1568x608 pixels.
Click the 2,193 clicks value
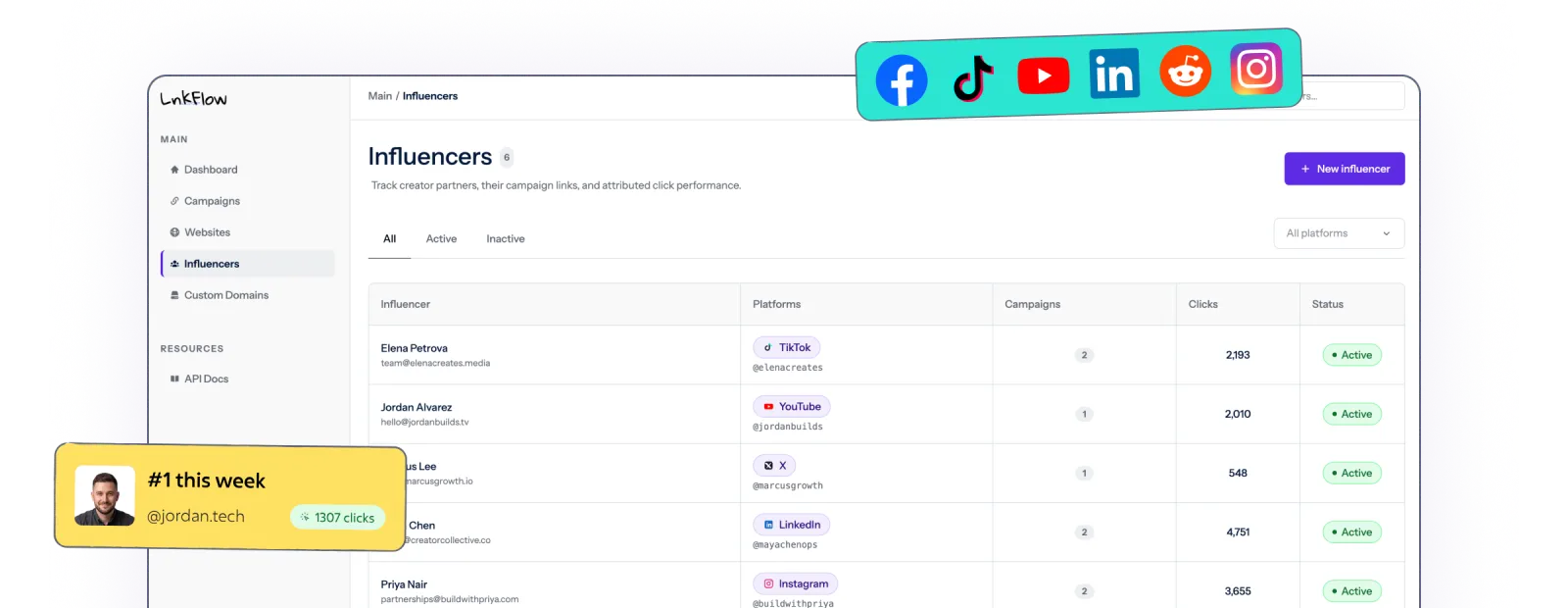[x=1238, y=355]
